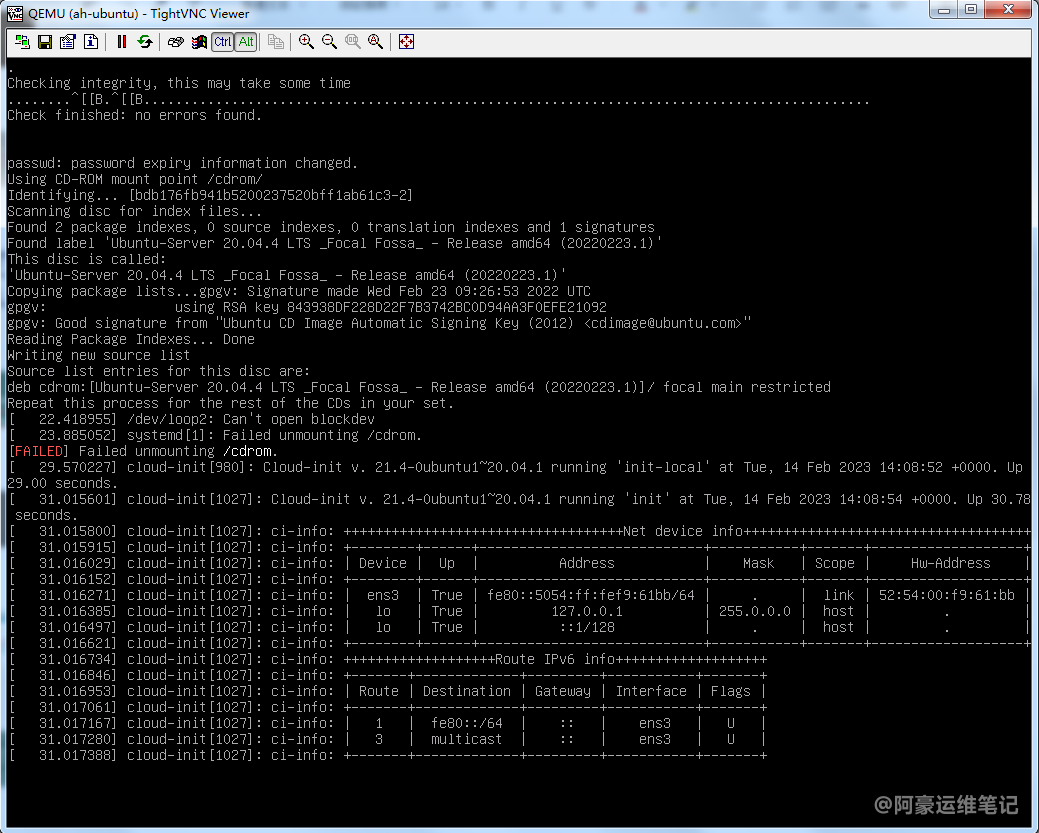Show the Connection info icon
The height and width of the screenshot is (833, 1039).
coord(91,42)
